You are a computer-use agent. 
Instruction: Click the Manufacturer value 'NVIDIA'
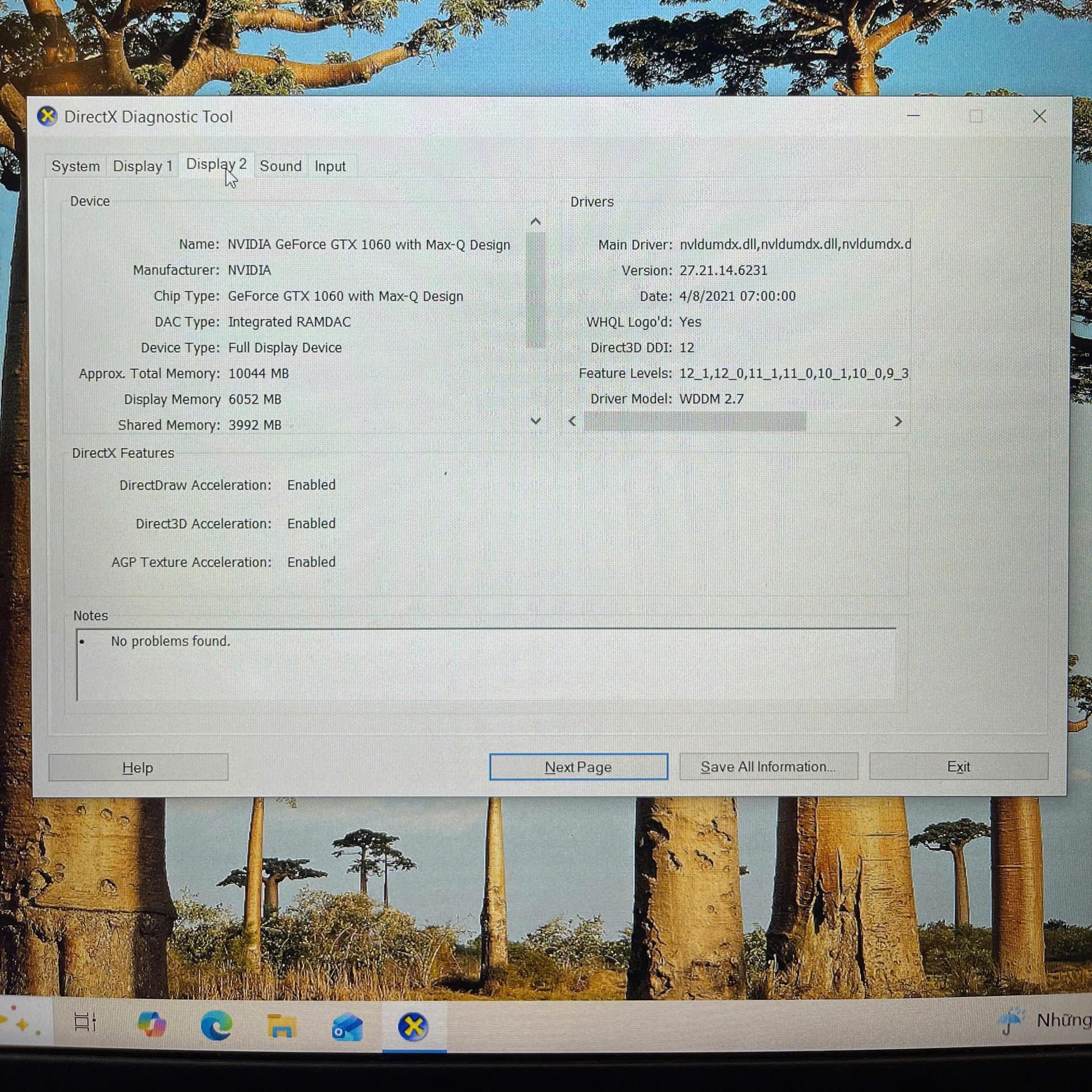[250, 270]
